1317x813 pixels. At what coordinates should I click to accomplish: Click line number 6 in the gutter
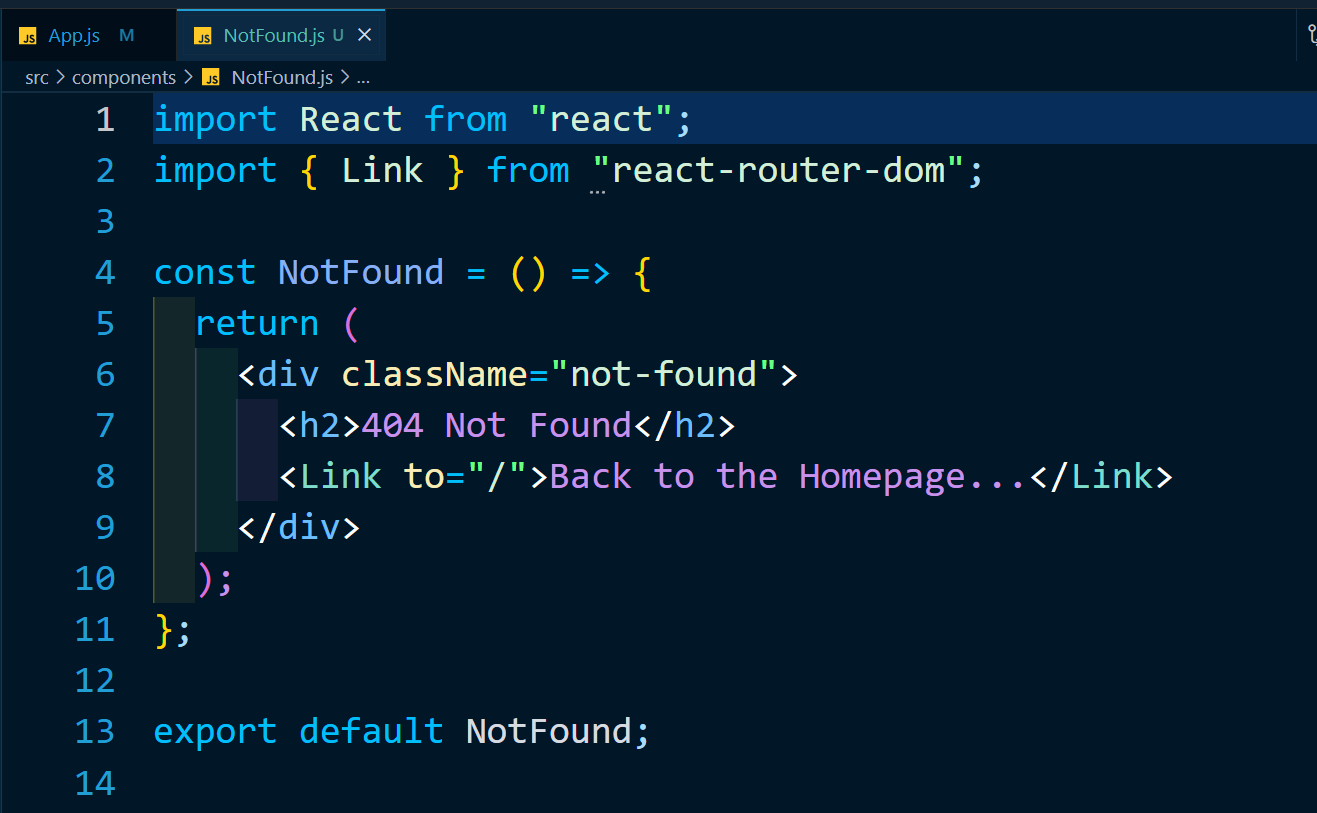105,375
